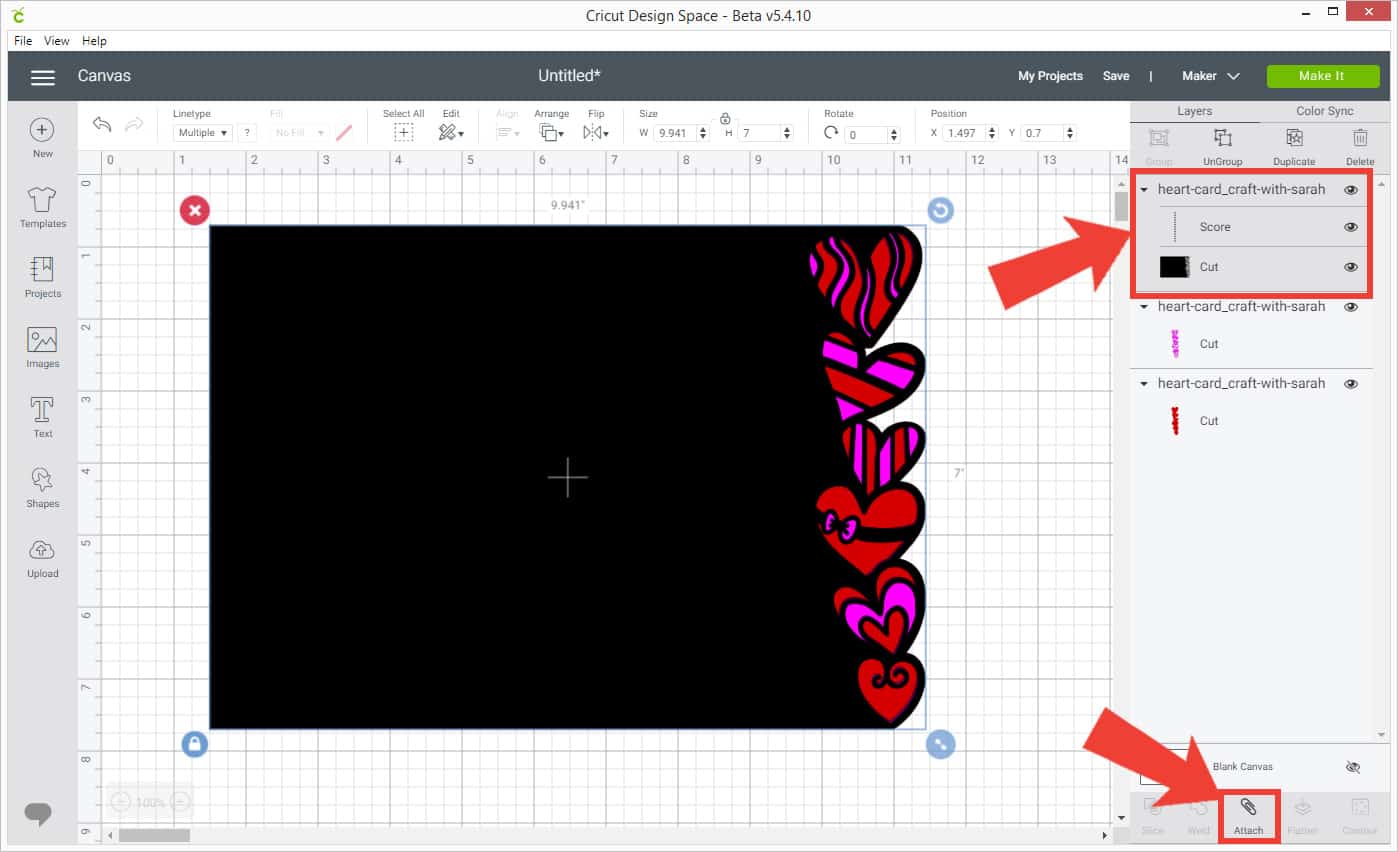
Task: Open the Fill dropdown
Action: pos(301,132)
